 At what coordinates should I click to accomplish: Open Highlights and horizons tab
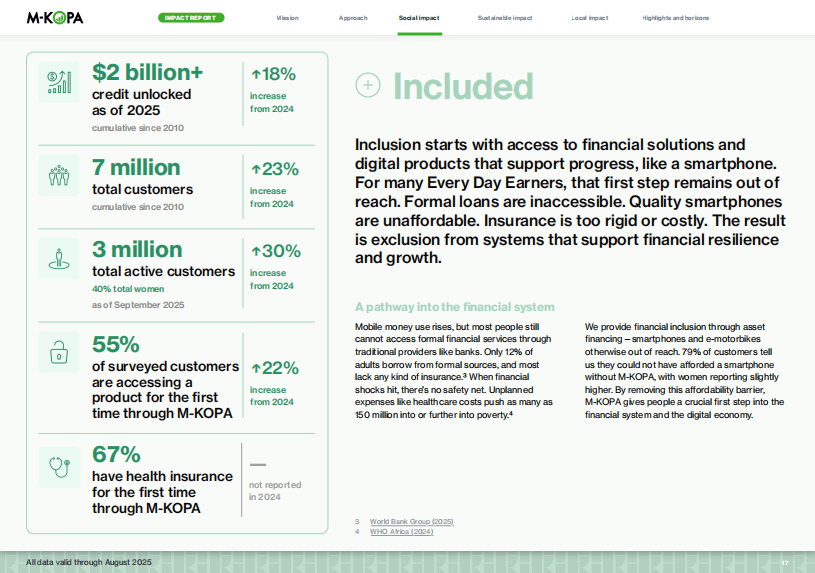click(676, 18)
